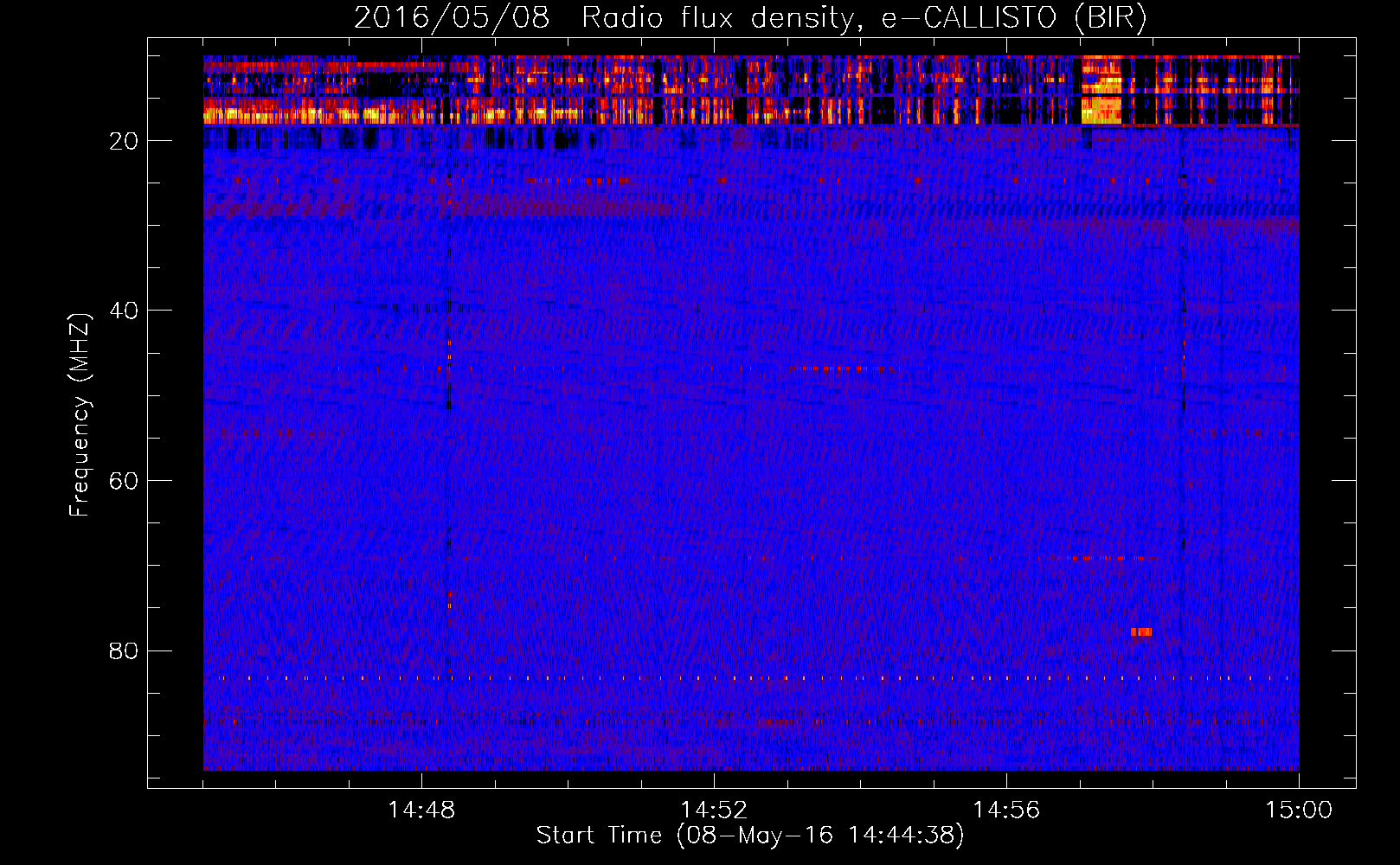1400x865 pixels.
Task: Click the 40 frequency tick label
Action: [x=124, y=311]
